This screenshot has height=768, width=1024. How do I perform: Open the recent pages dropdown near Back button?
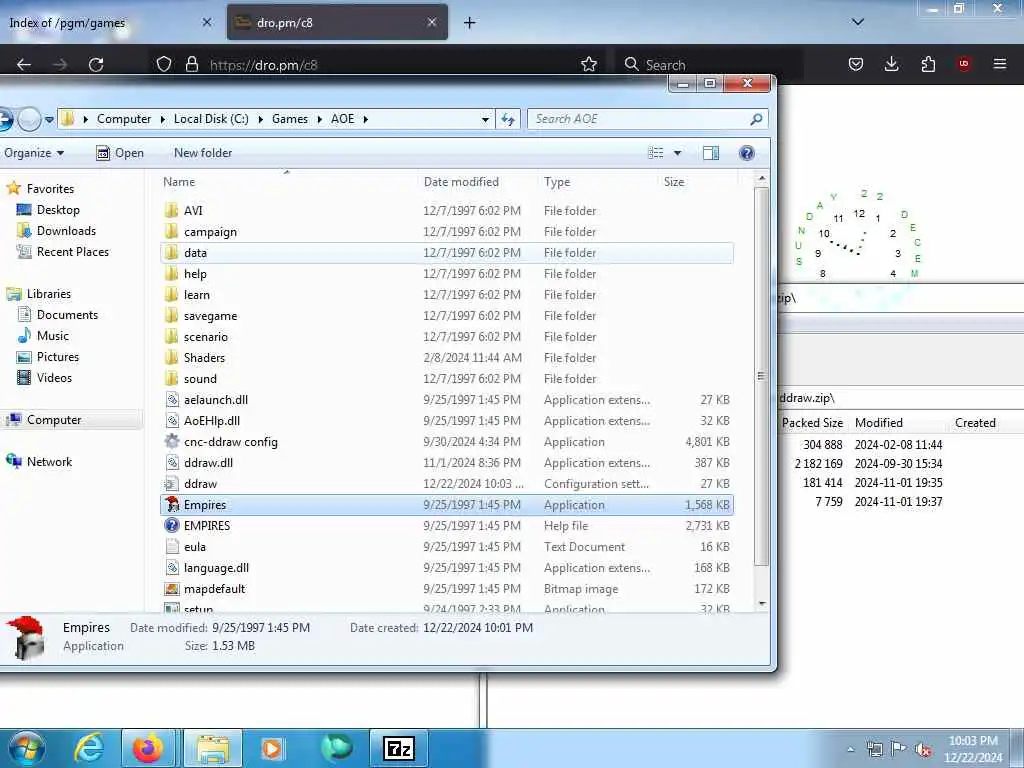pyautogui.click(x=49, y=120)
